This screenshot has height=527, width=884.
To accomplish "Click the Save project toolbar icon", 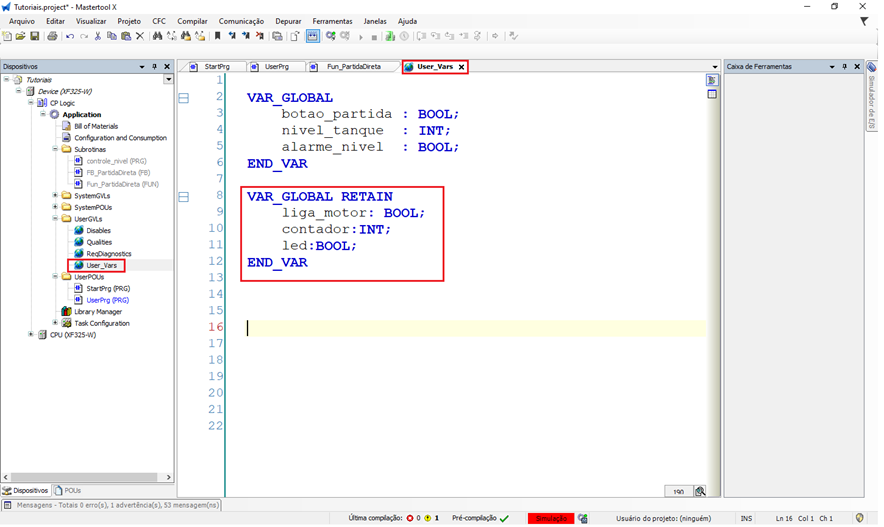I will (x=35, y=36).
